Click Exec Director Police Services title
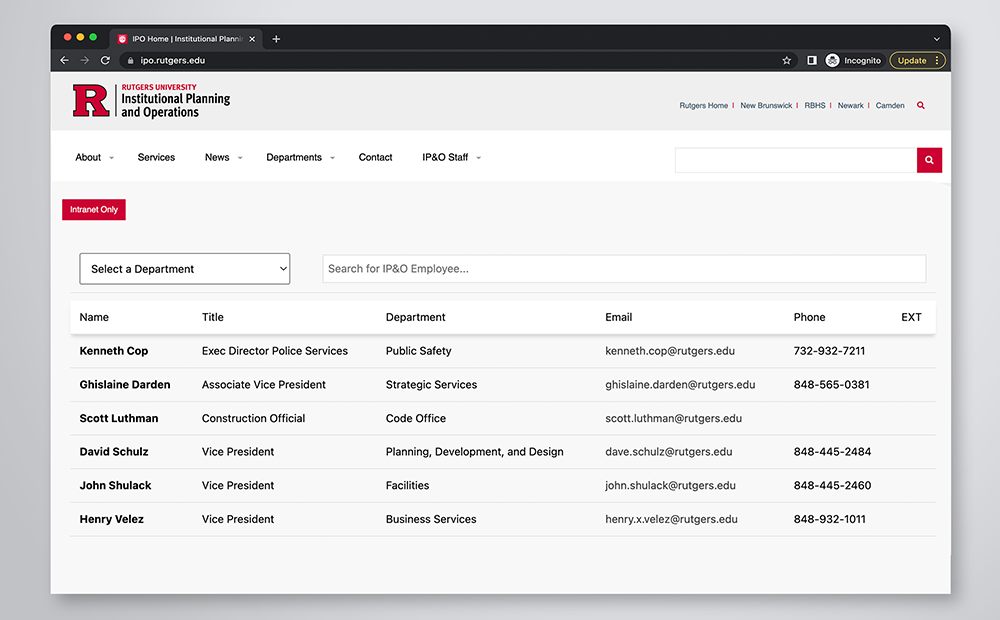Viewport: 1000px width, 620px height. (x=275, y=351)
